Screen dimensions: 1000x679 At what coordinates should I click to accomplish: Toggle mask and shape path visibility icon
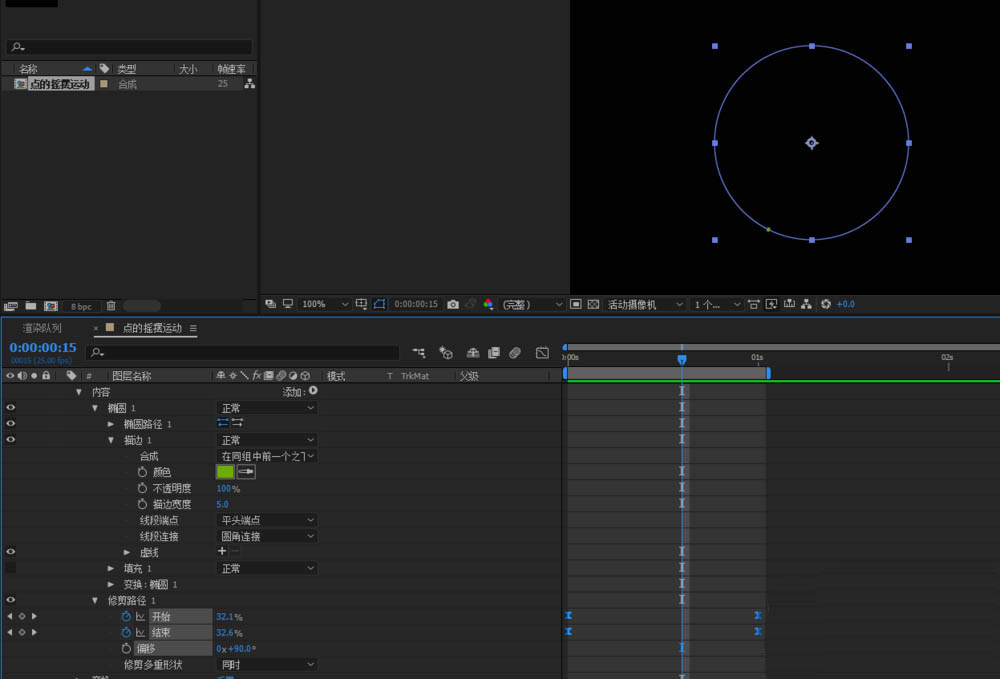pos(380,304)
